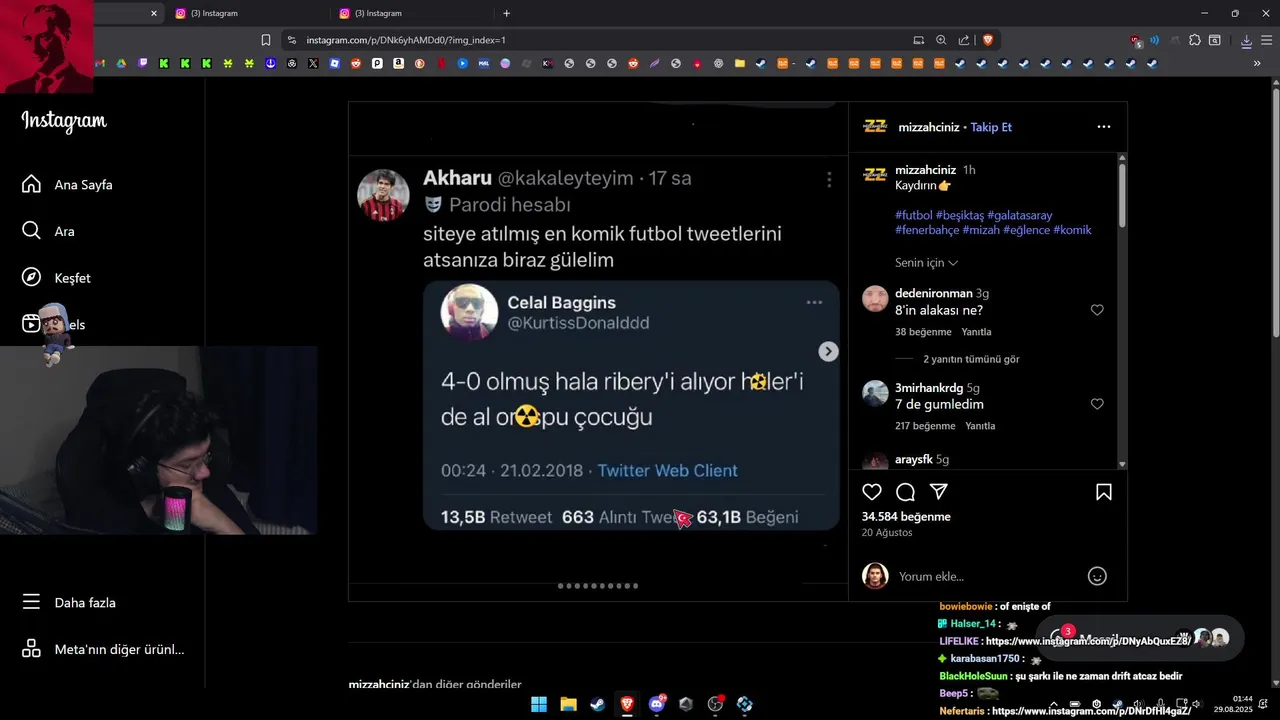Click the Instagram logo in the sidebar

[64, 121]
